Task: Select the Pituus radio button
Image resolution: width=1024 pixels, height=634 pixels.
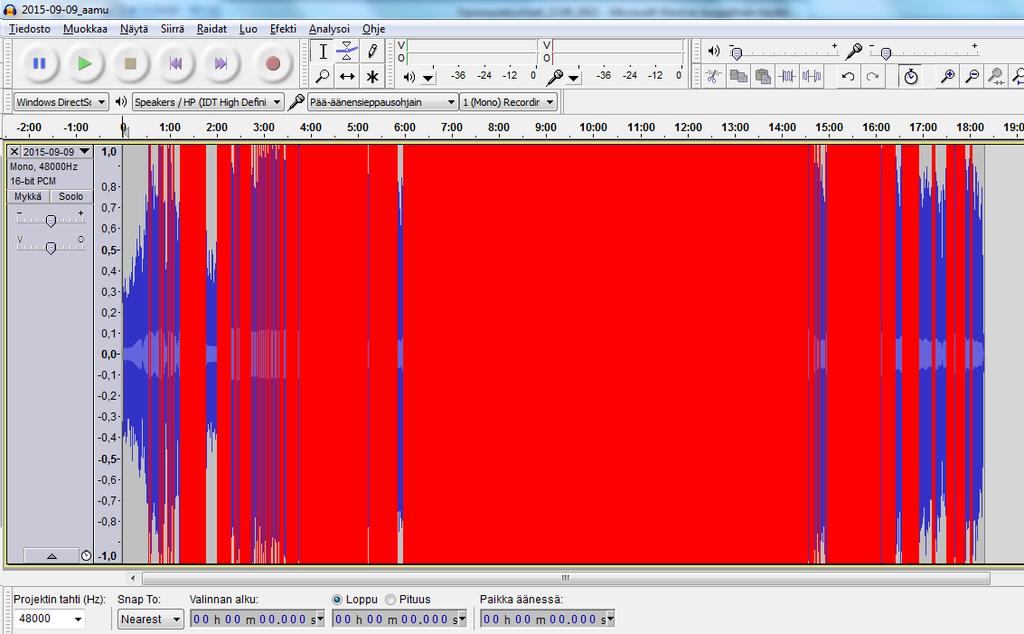Action: pyautogui.click(x=391, y=599)
